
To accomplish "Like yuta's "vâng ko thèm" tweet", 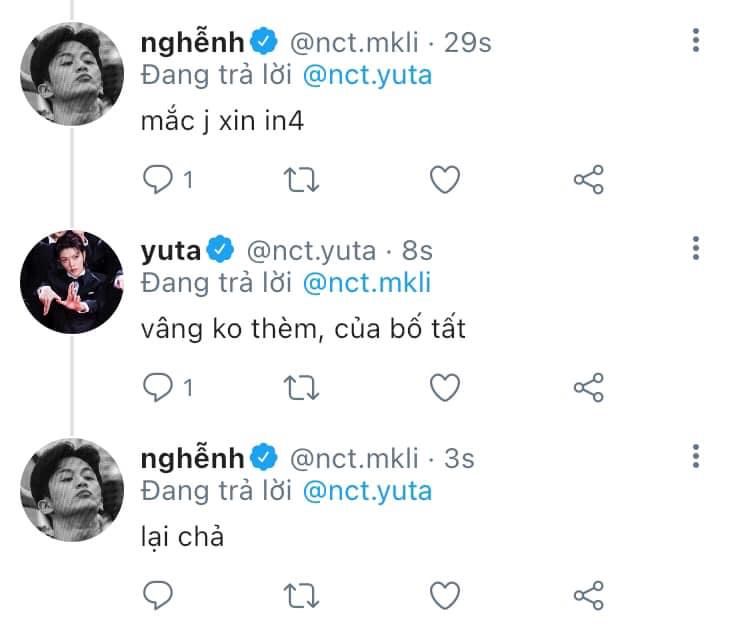I will (x=444, y=386).
